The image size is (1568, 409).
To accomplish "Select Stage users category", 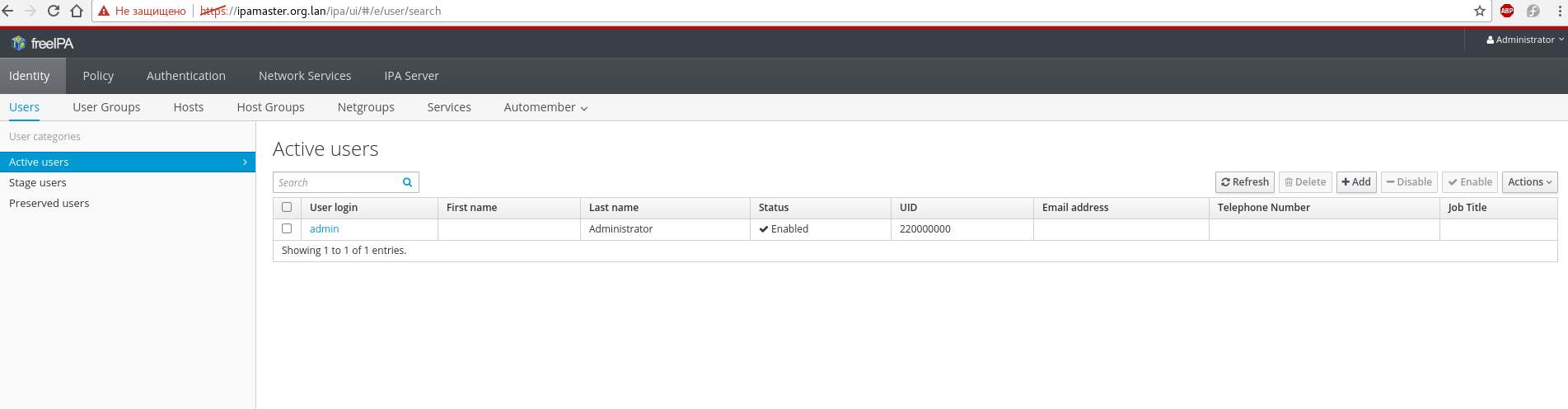I will click(x=128, y=183).
